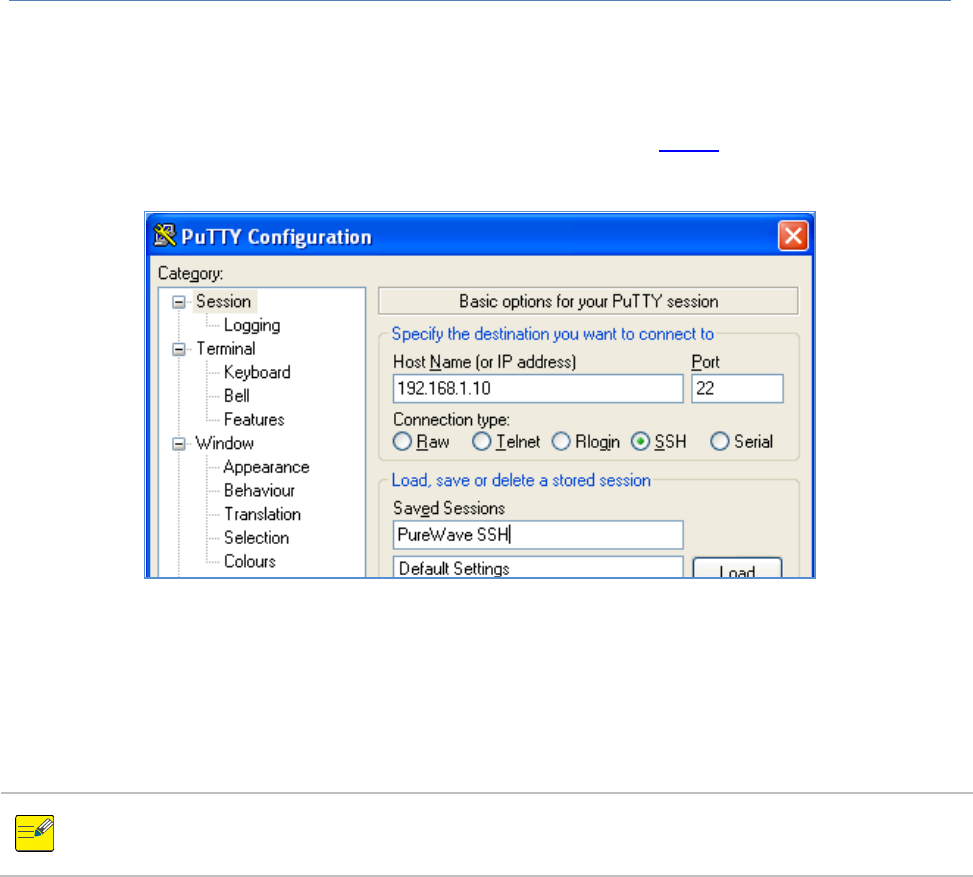Open the Selection settings category
This screenshot has width=973, height=877.
coord(256,537)
